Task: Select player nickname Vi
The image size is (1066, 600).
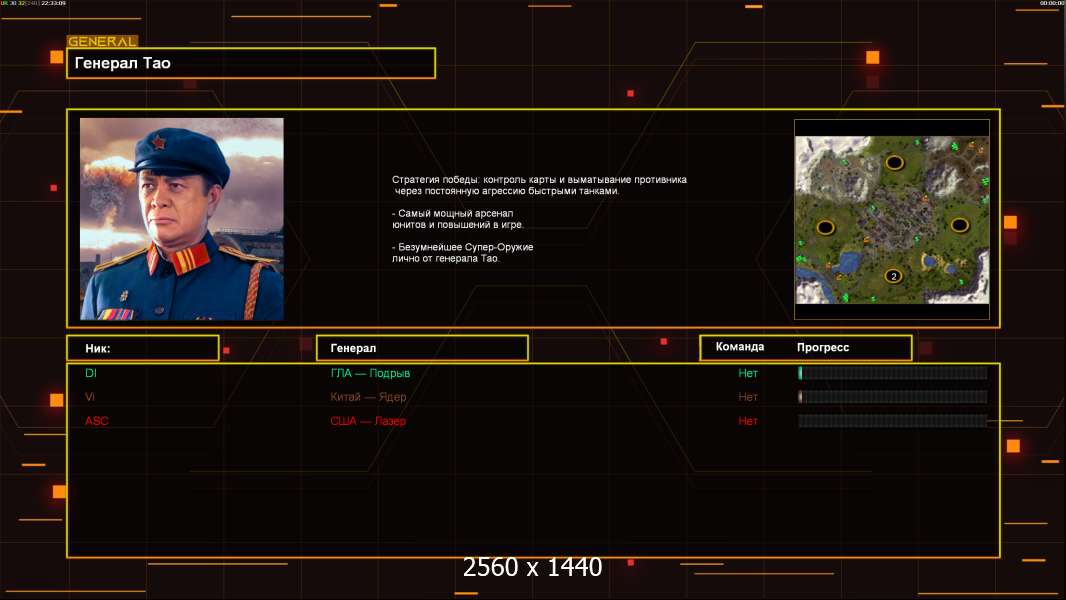Action: (90, 397)
